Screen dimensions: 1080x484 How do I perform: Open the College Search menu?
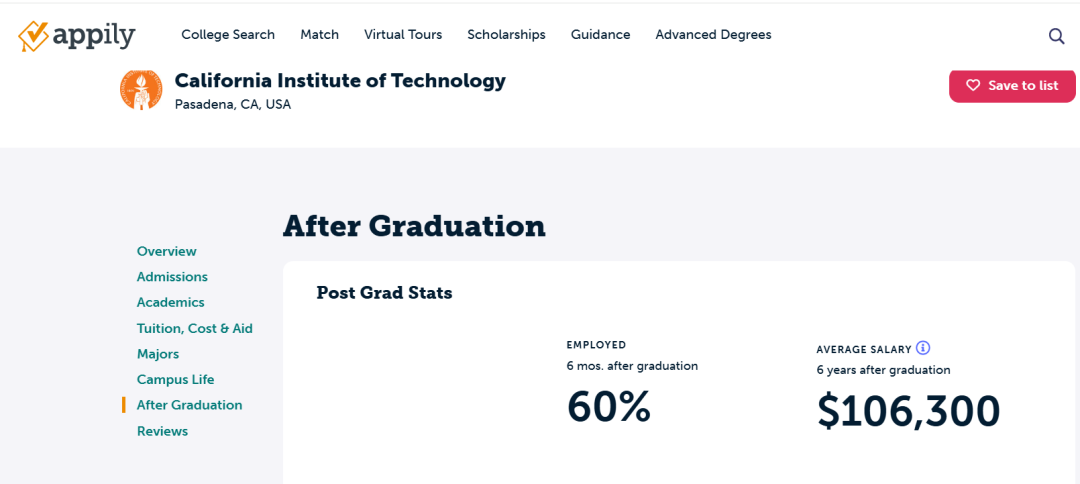pyautogui.click(x=228, y=34)
